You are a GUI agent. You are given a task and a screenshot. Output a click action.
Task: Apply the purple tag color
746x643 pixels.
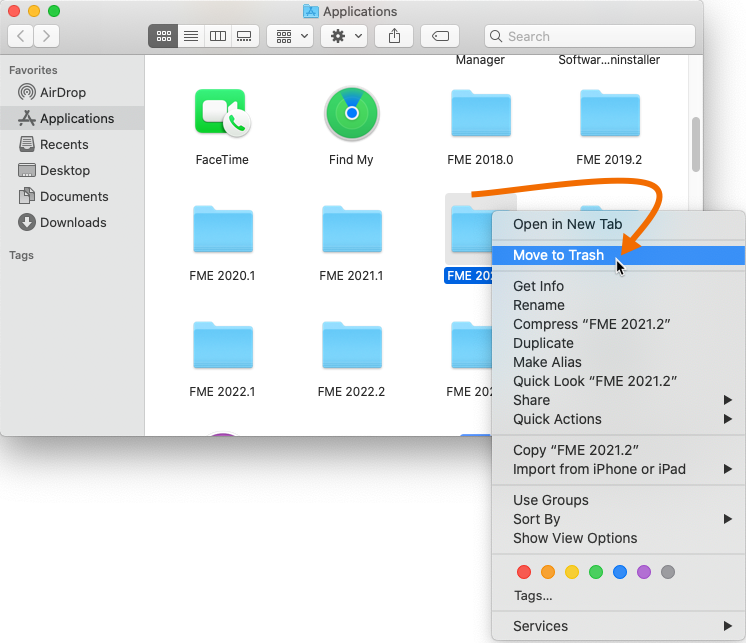pyautogui.click(x=644, y=572)
